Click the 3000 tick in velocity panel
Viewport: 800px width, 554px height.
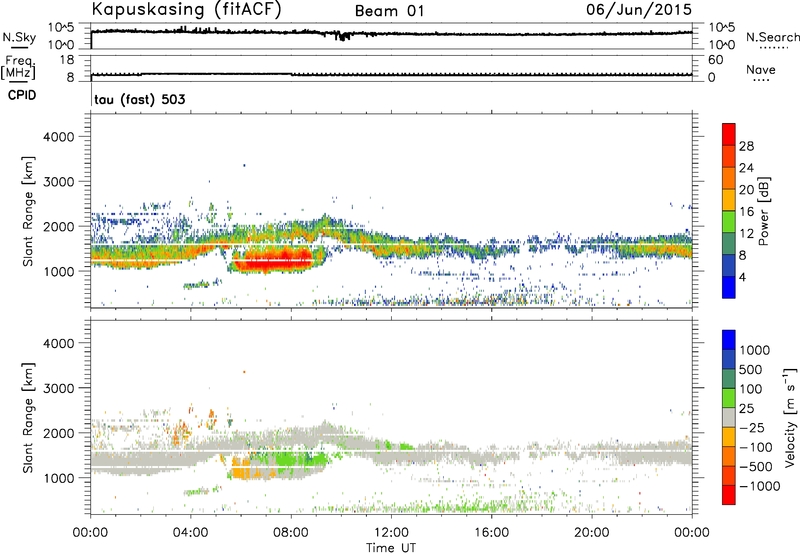pos(58,388)
